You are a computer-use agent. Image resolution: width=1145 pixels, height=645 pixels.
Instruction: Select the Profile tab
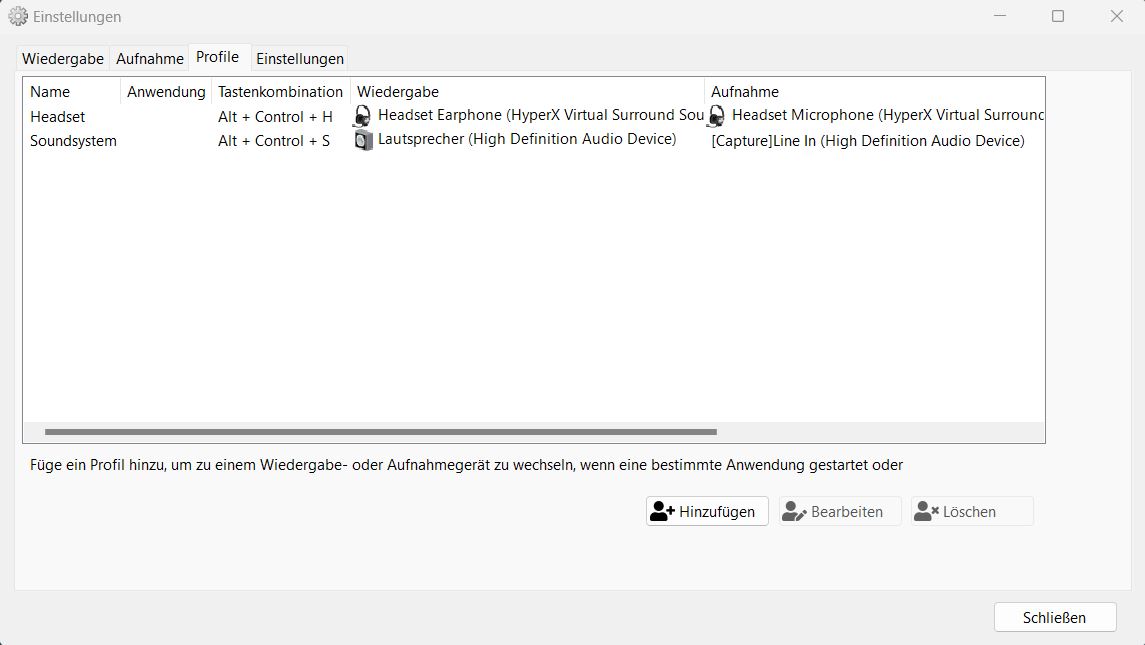coord(217,57)
